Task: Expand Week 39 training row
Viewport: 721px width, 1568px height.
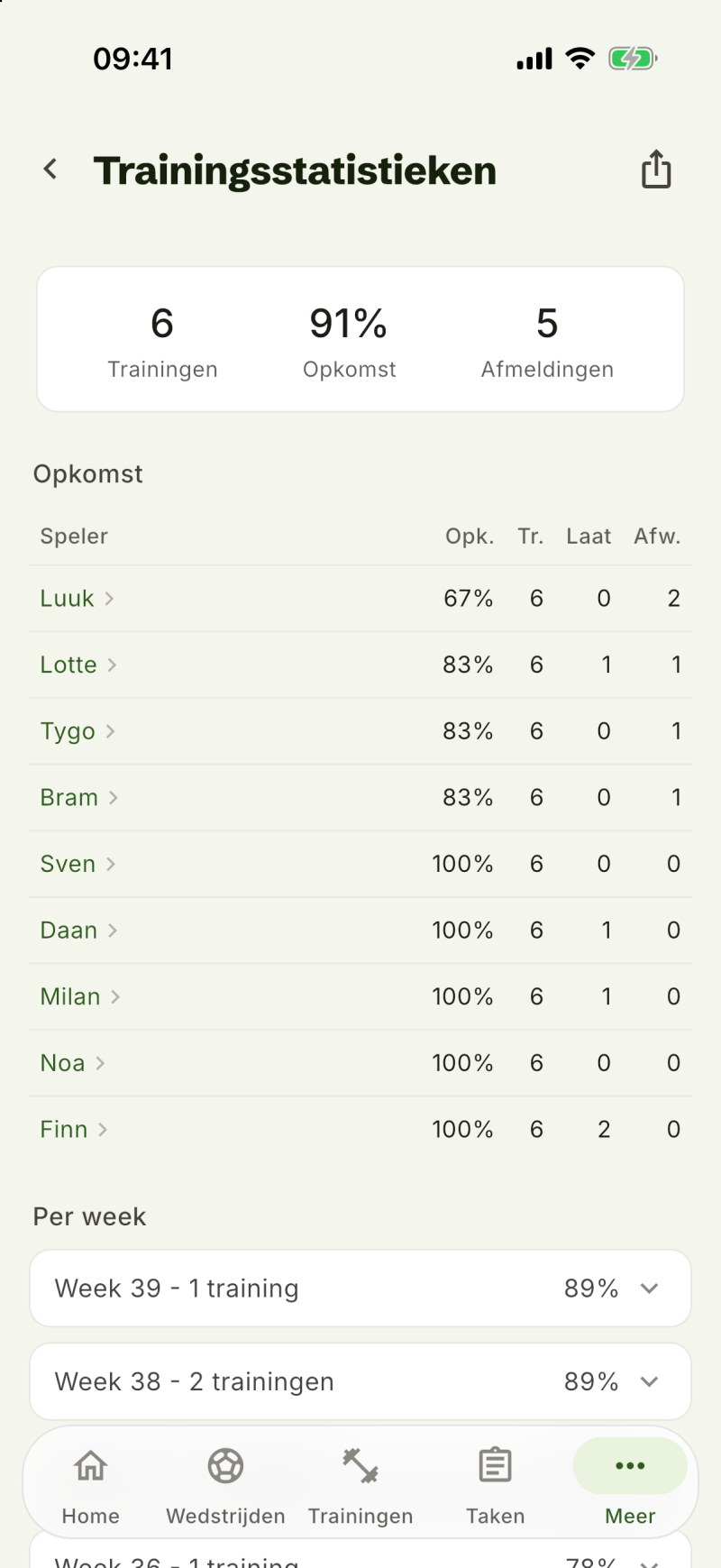Action: (360, 1288)
